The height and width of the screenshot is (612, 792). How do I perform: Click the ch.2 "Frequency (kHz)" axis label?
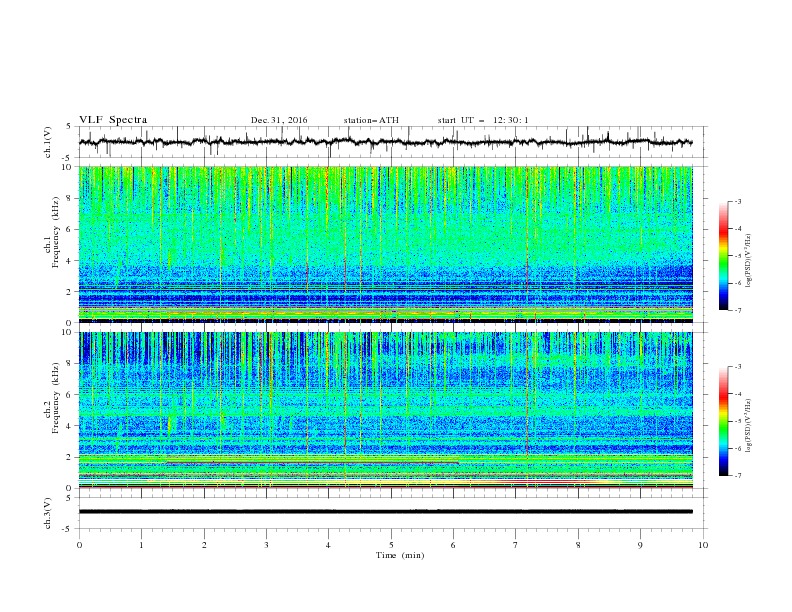pos(55,398)
